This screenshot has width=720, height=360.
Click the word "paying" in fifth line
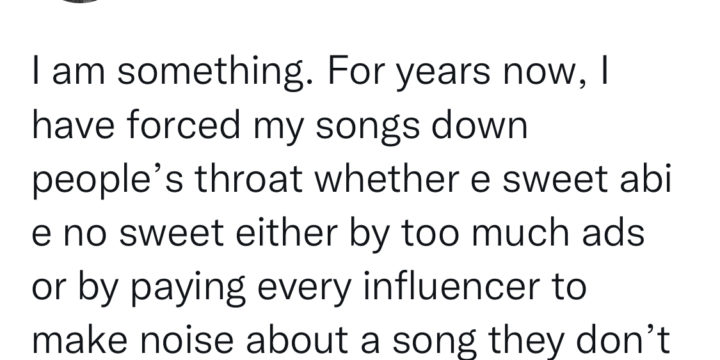[x=188, y=289]
